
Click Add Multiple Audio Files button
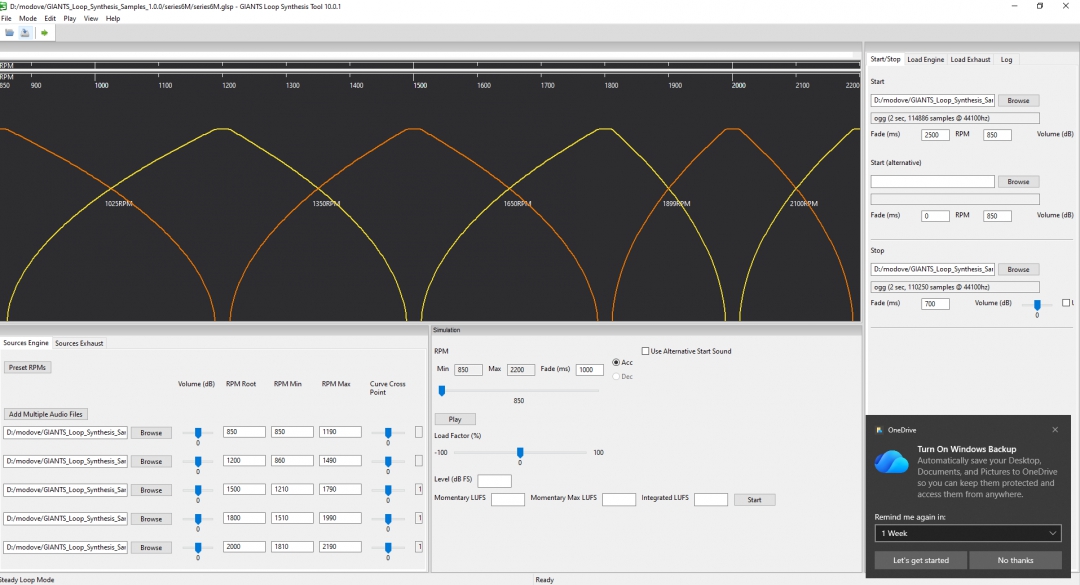coord(45,414)
